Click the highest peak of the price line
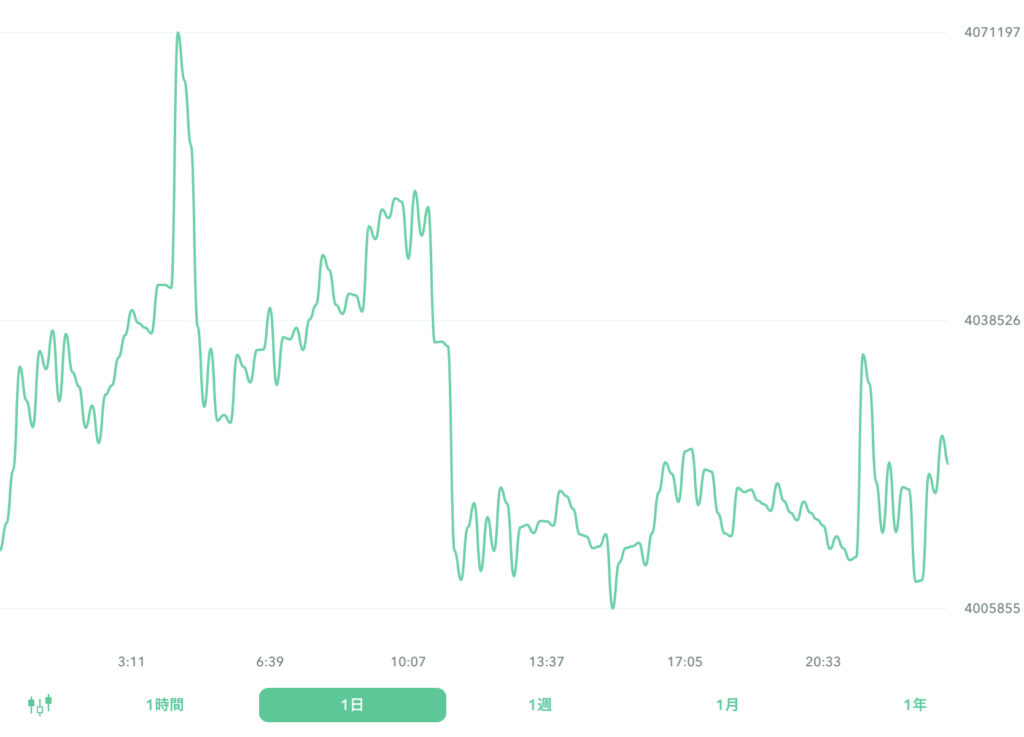1024x737 pixels. coord(178,33)
